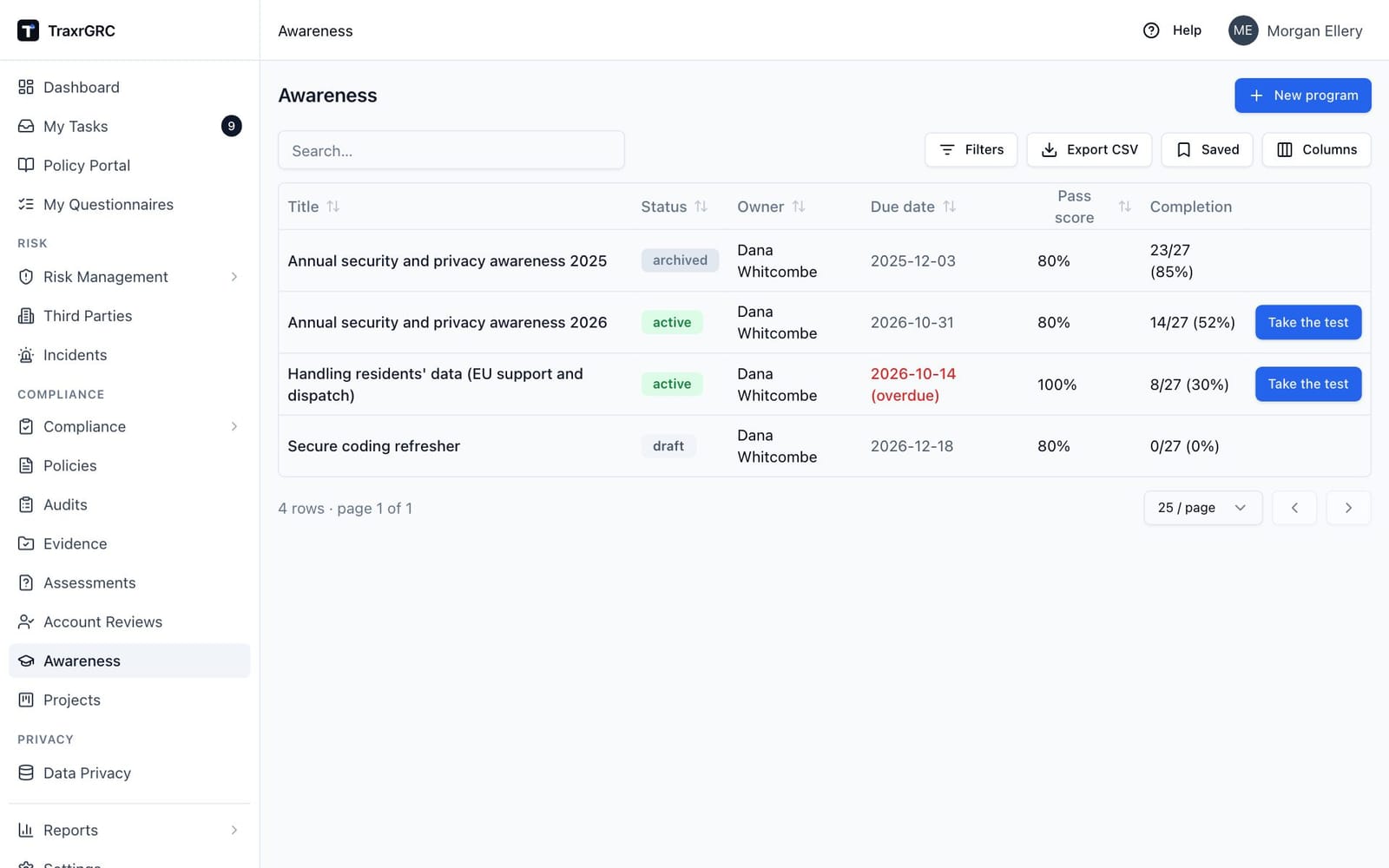The width and height of the screenshot is (1389, 868).
Task: Open the 25 / page size dropdown
Action: pos(1202,508)
